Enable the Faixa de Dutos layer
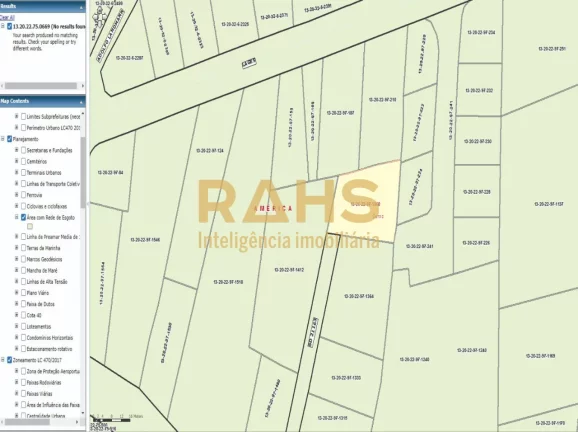Image resolution: width=578 pixels, height=432 pixels. pos(24,304)
